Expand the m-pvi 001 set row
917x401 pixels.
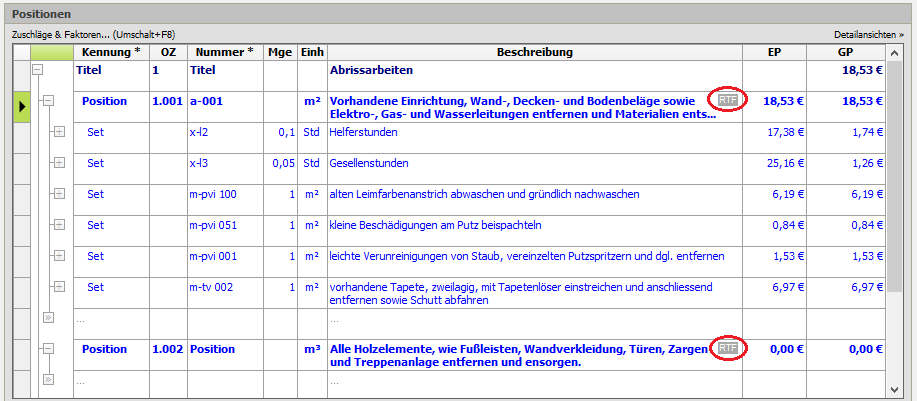[59, 255]
